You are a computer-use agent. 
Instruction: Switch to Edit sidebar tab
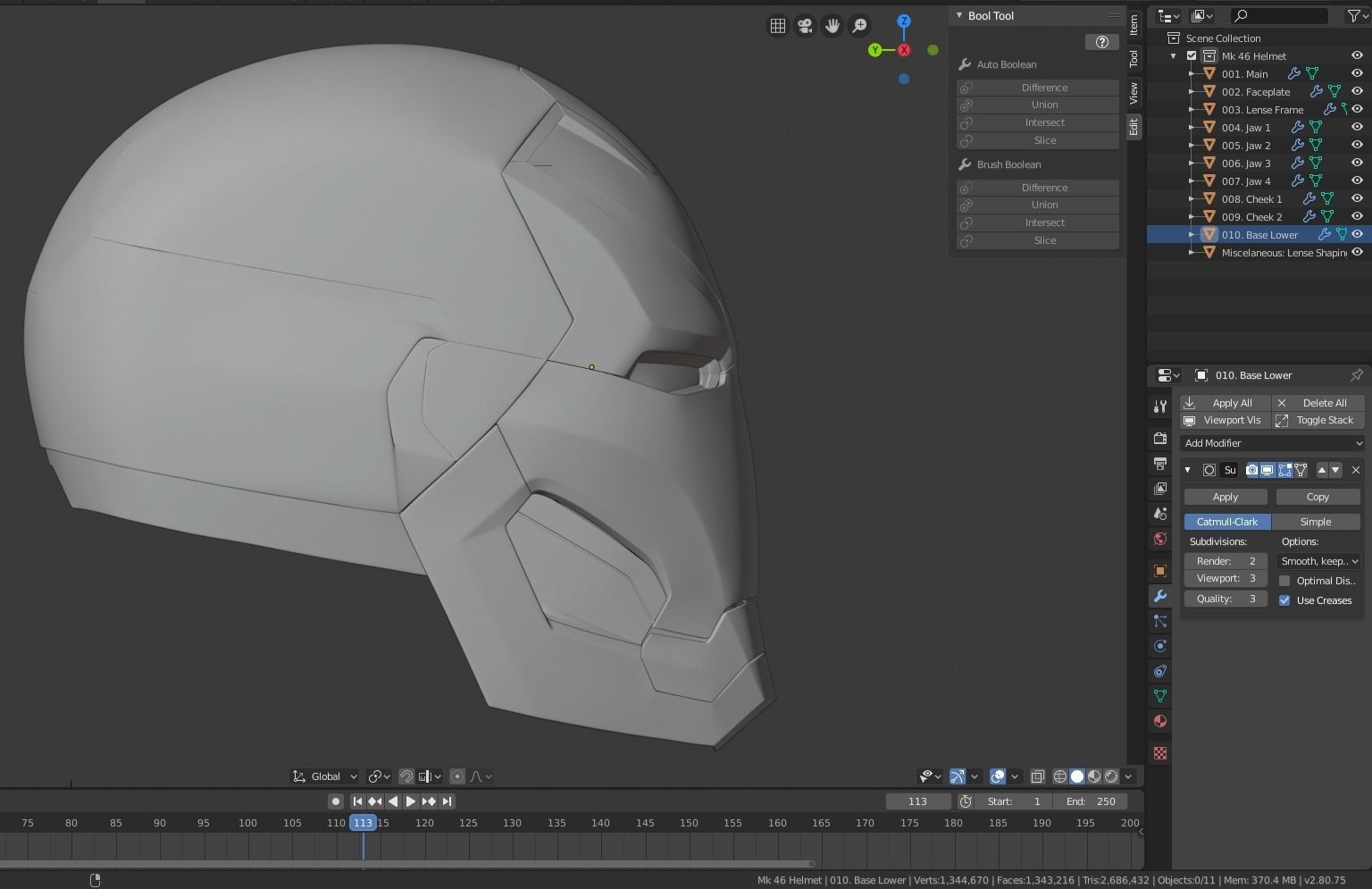pyautogui.click(x=1134, y=126)
